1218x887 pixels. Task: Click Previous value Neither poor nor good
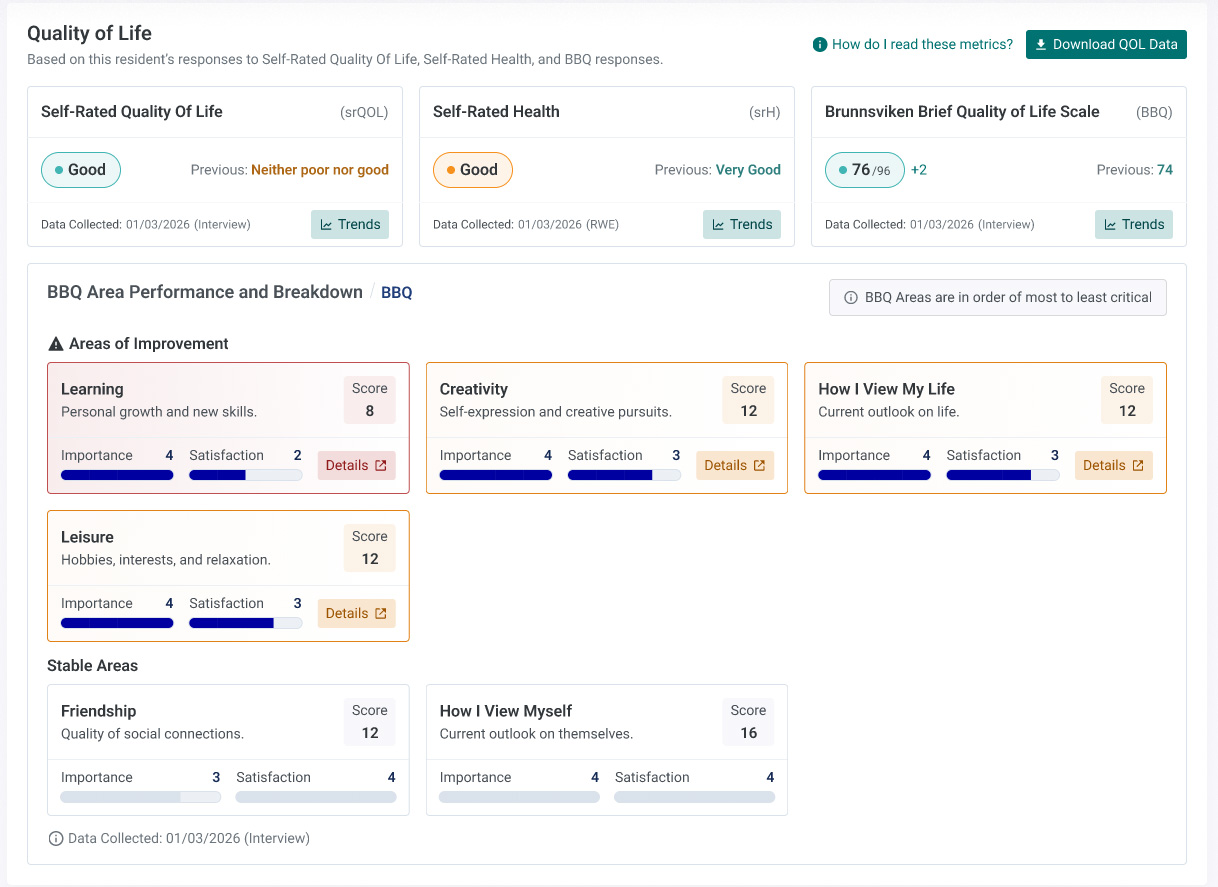coord(320,170)
